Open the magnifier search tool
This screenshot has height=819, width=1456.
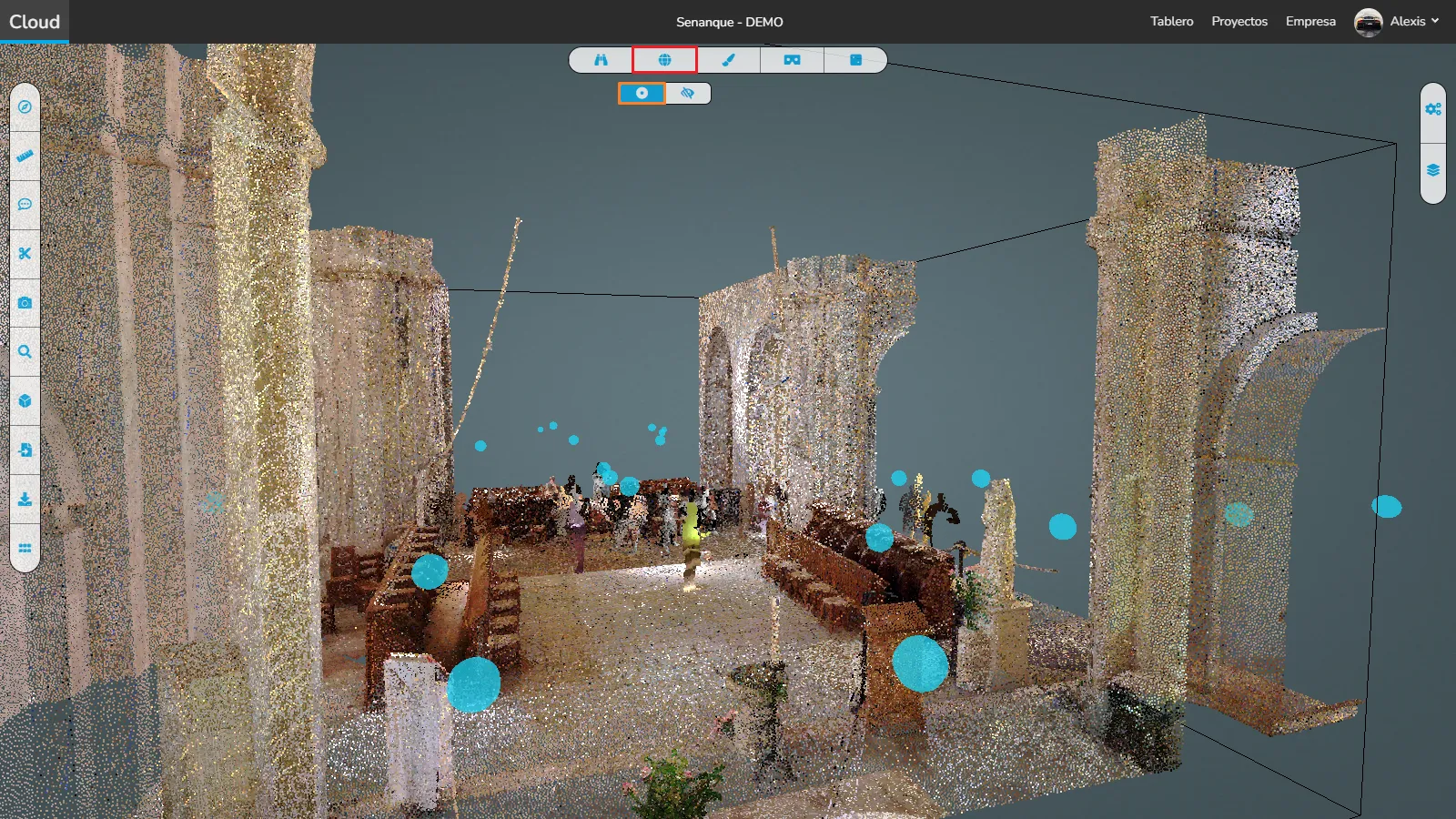click(x=25, y=352)
